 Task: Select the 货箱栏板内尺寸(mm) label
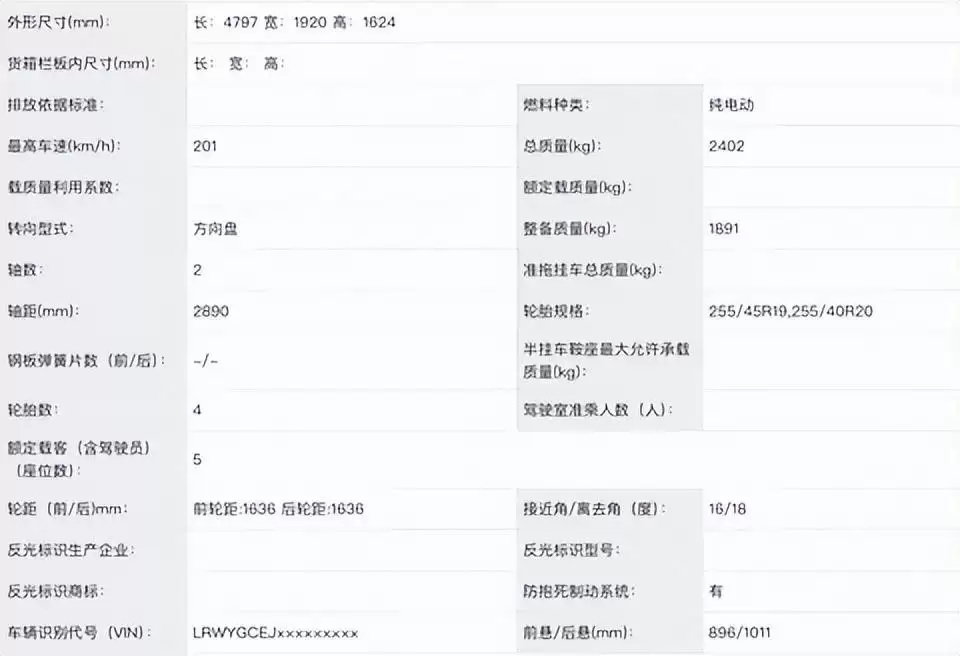pos(79,64)
